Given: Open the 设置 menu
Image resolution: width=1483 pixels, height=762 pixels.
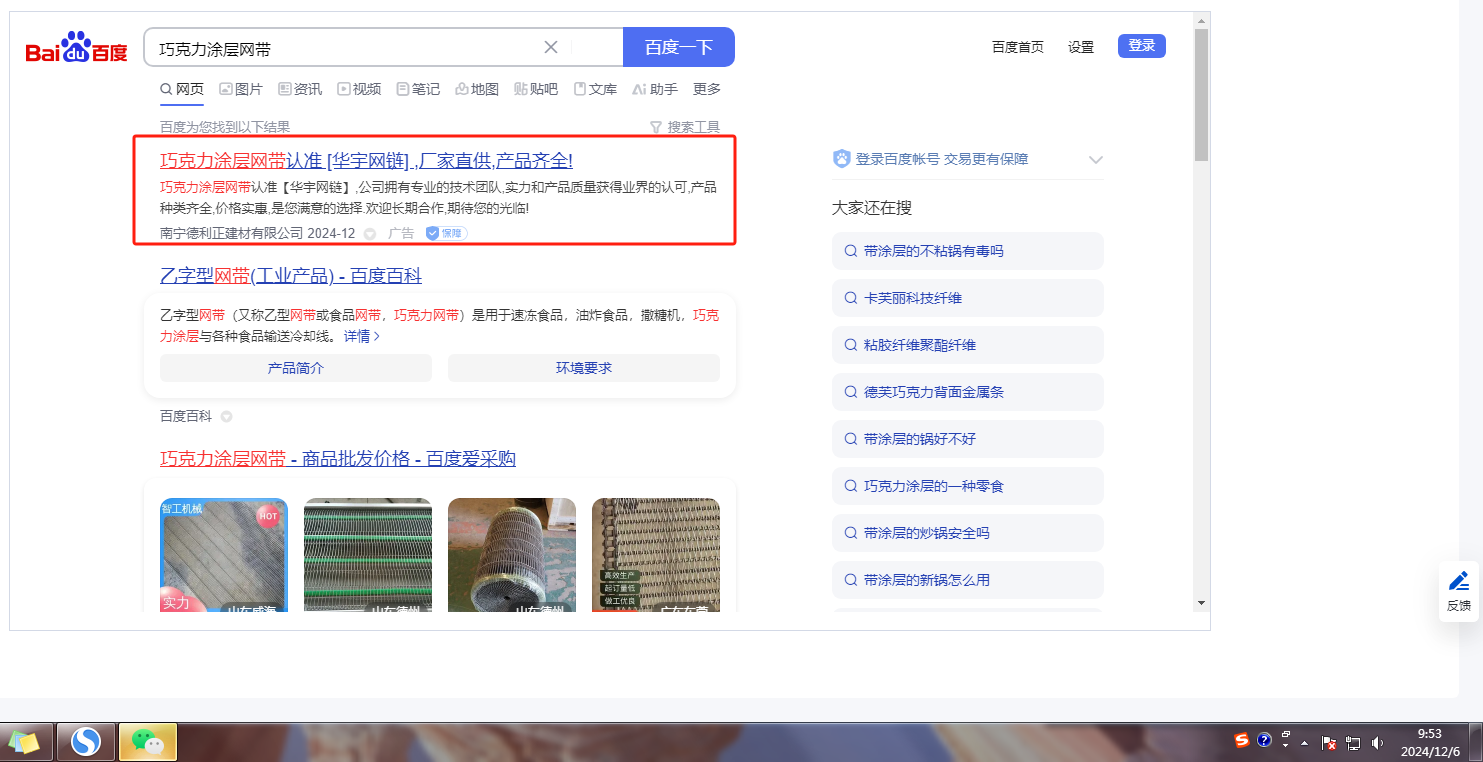Looking at the screenshot, I should tap(1081, 47).
